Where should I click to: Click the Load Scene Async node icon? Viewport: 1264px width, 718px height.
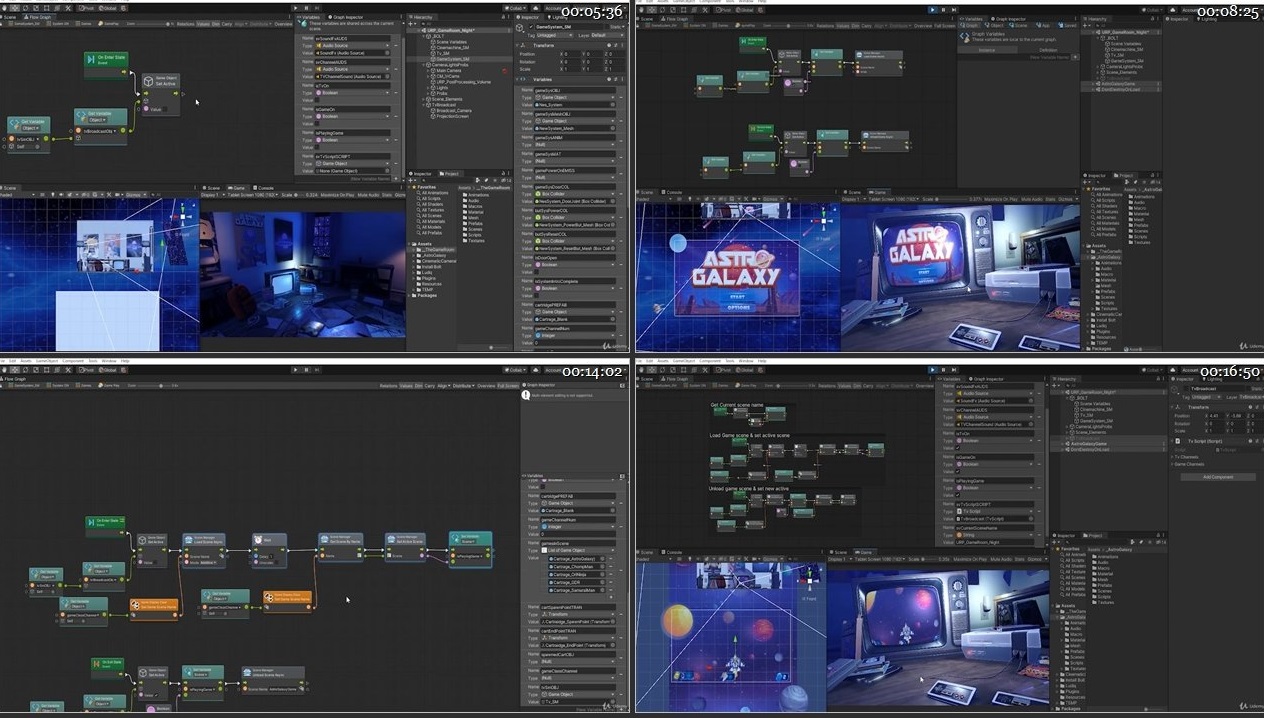(x=188, y=539)
